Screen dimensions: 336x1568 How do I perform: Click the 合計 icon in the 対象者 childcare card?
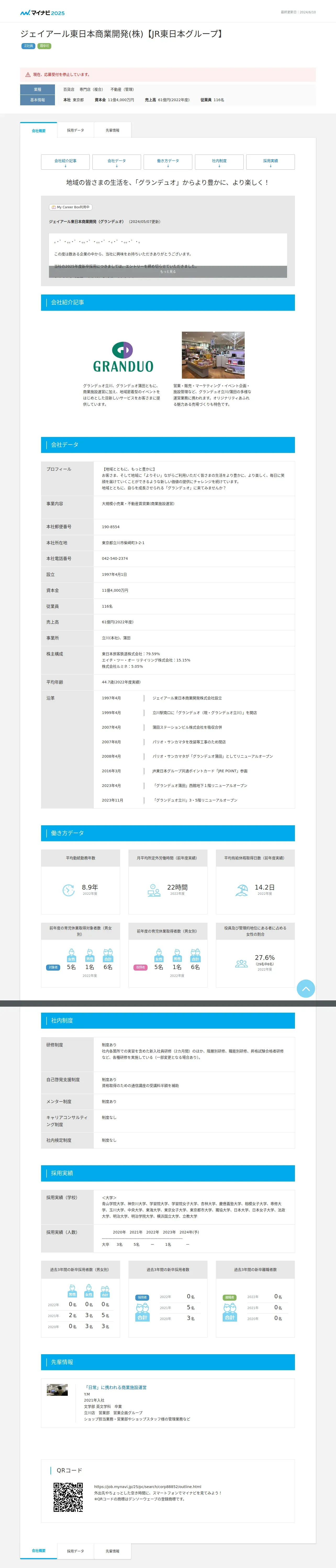tap(108, 956)
